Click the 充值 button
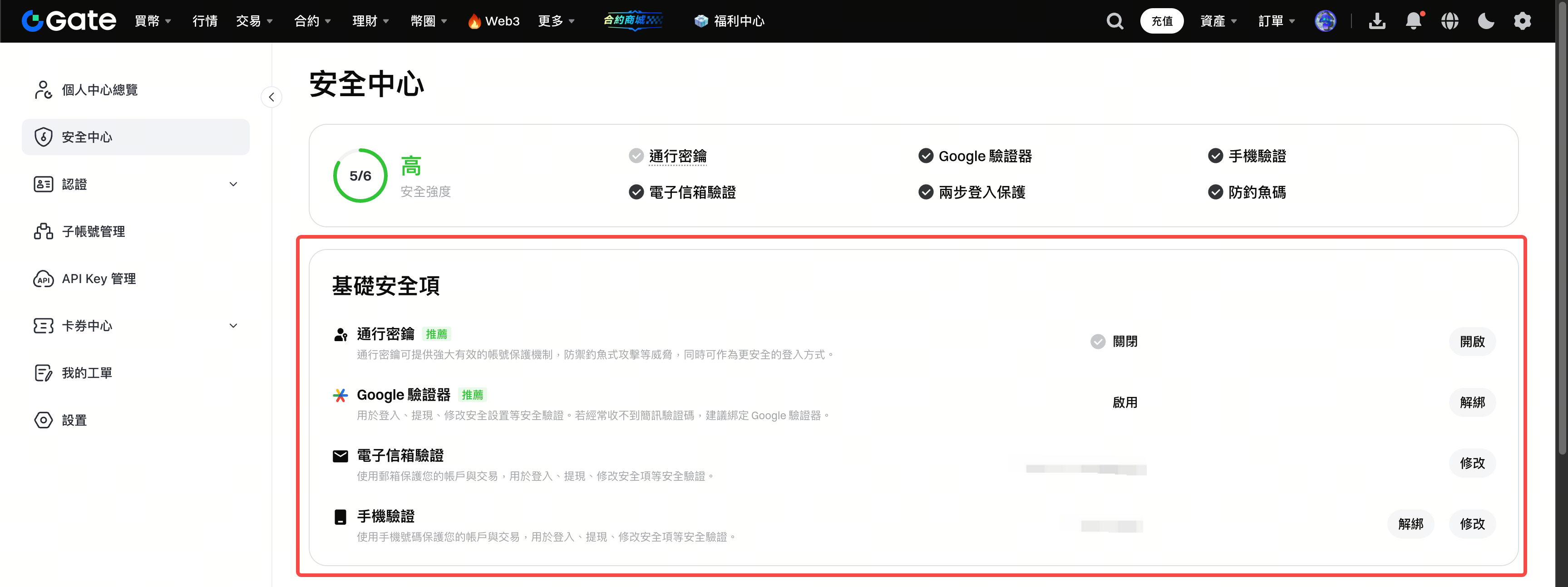The image size is (1568, 587). tap(1161, 21)
